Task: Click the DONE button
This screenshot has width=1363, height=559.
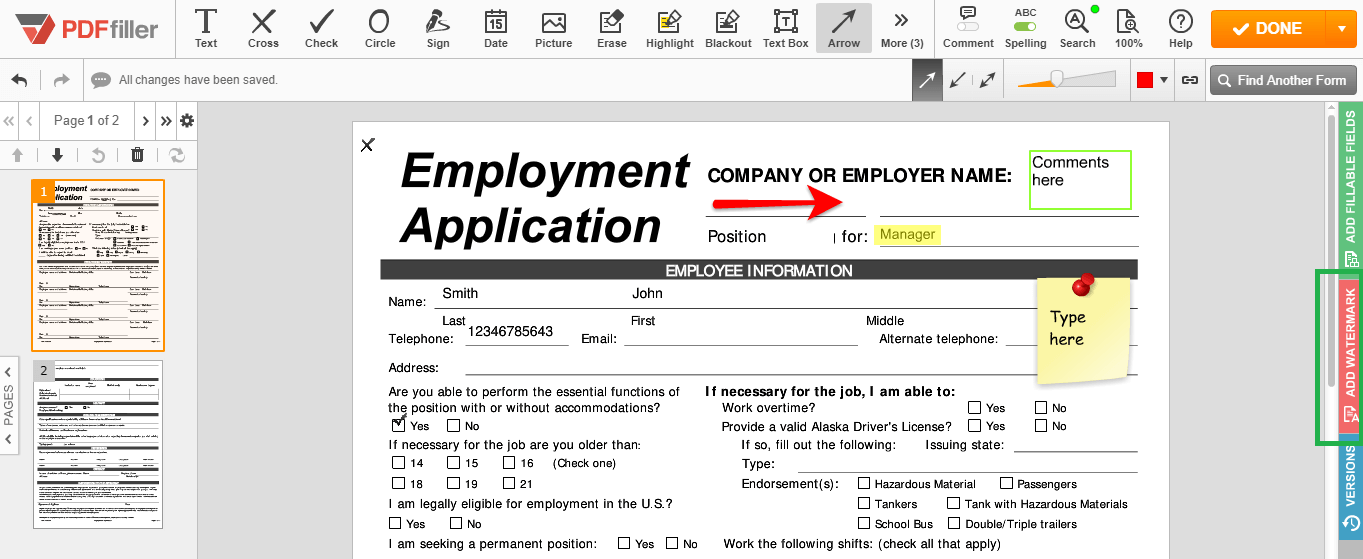Action: pyautogui.click(x=1268, y=28)
